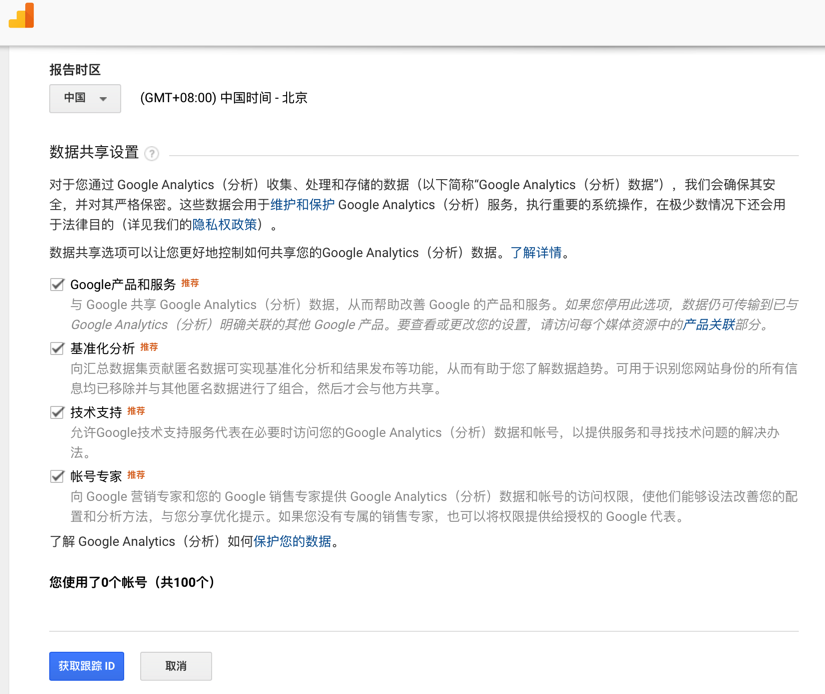Click the 取消 button

[176, 666]
